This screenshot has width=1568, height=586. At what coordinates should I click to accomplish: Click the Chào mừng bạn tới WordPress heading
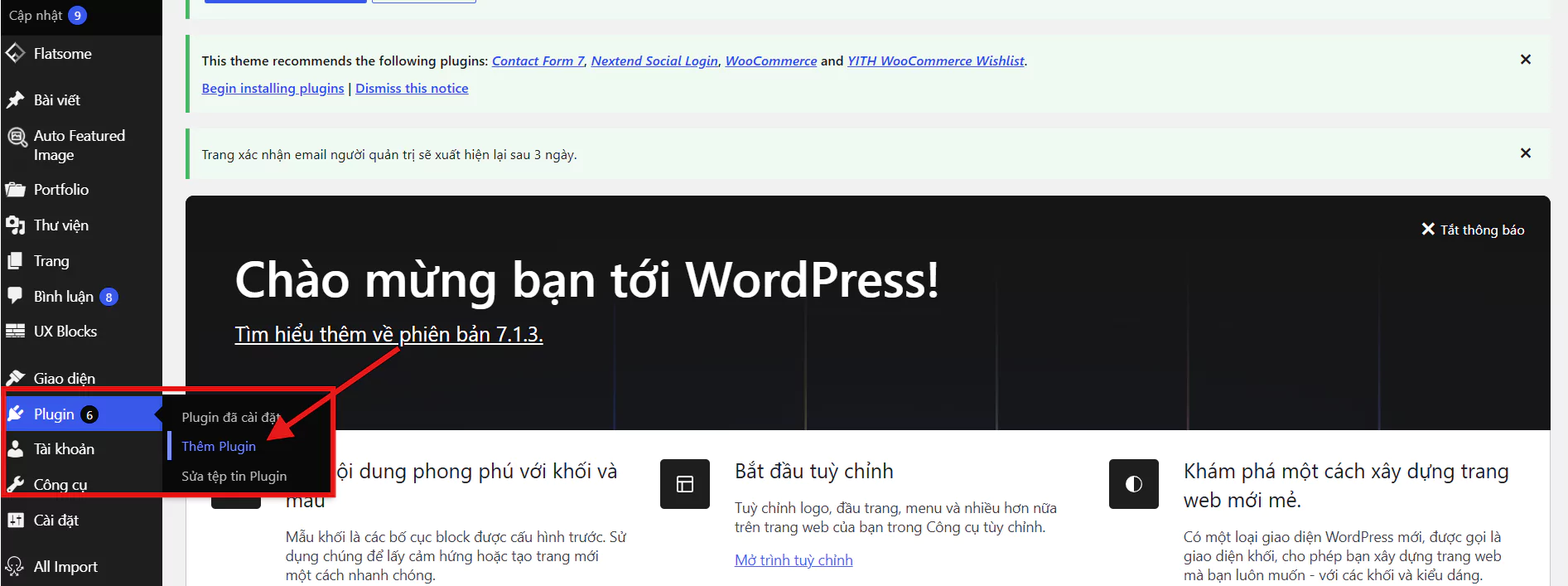point(587,280)
